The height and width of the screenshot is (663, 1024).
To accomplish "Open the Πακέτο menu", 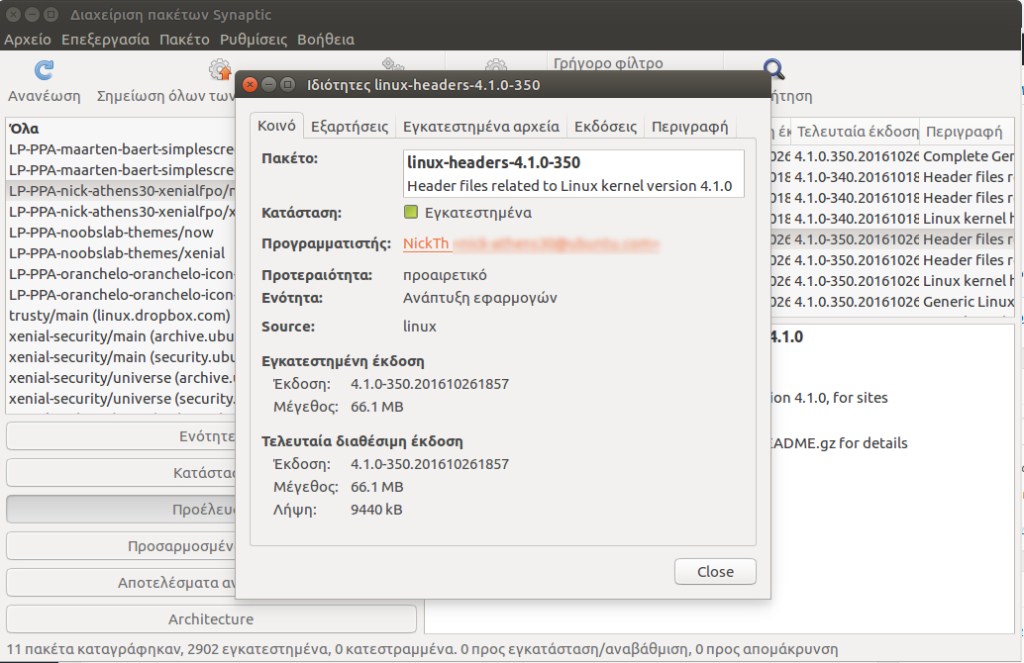I will coord(186,39).
